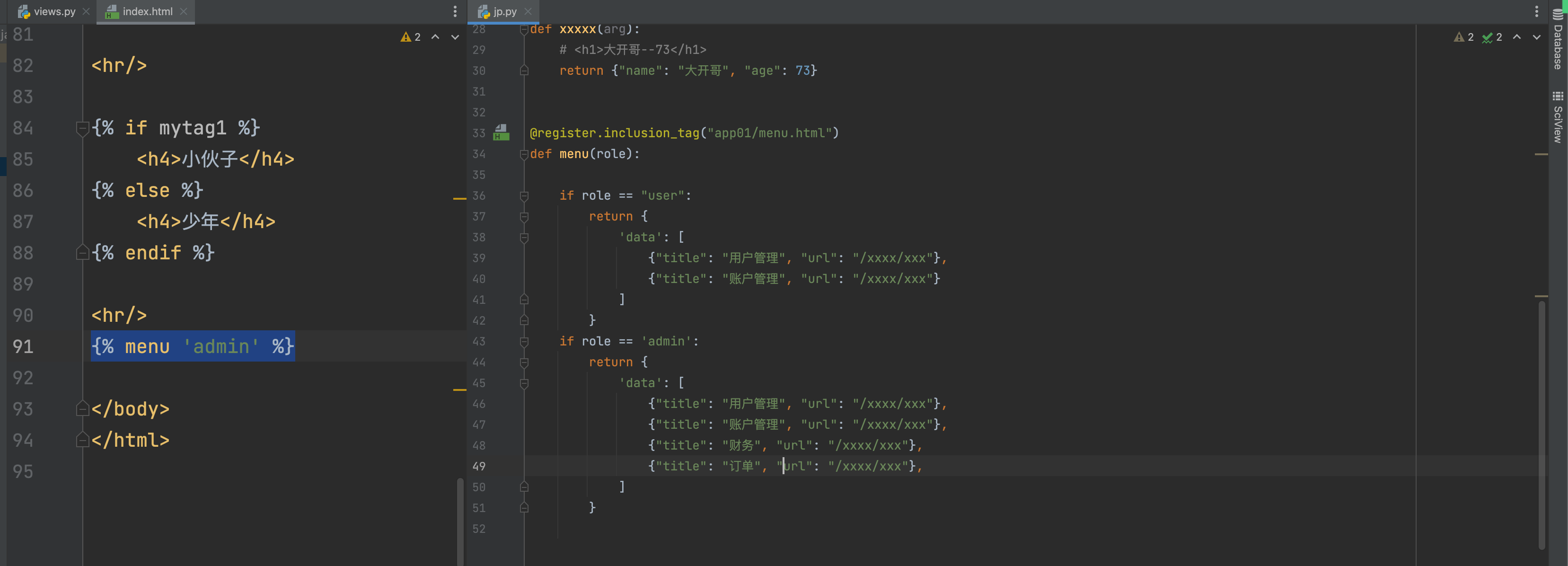Collapse the 'data' list fold on line 38
The height and width of the screenshot is (566, 1568).
click(524, 238)
